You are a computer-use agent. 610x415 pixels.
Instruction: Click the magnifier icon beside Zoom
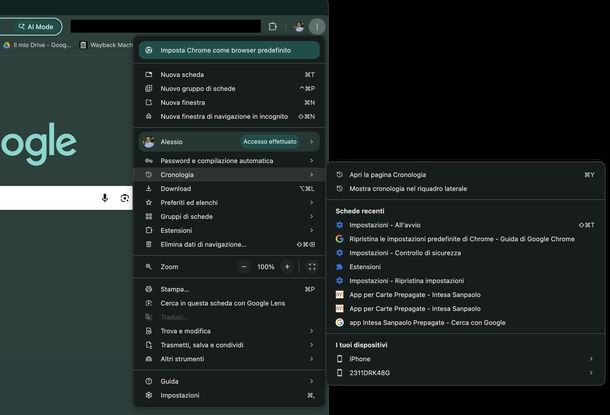point(149,267)
